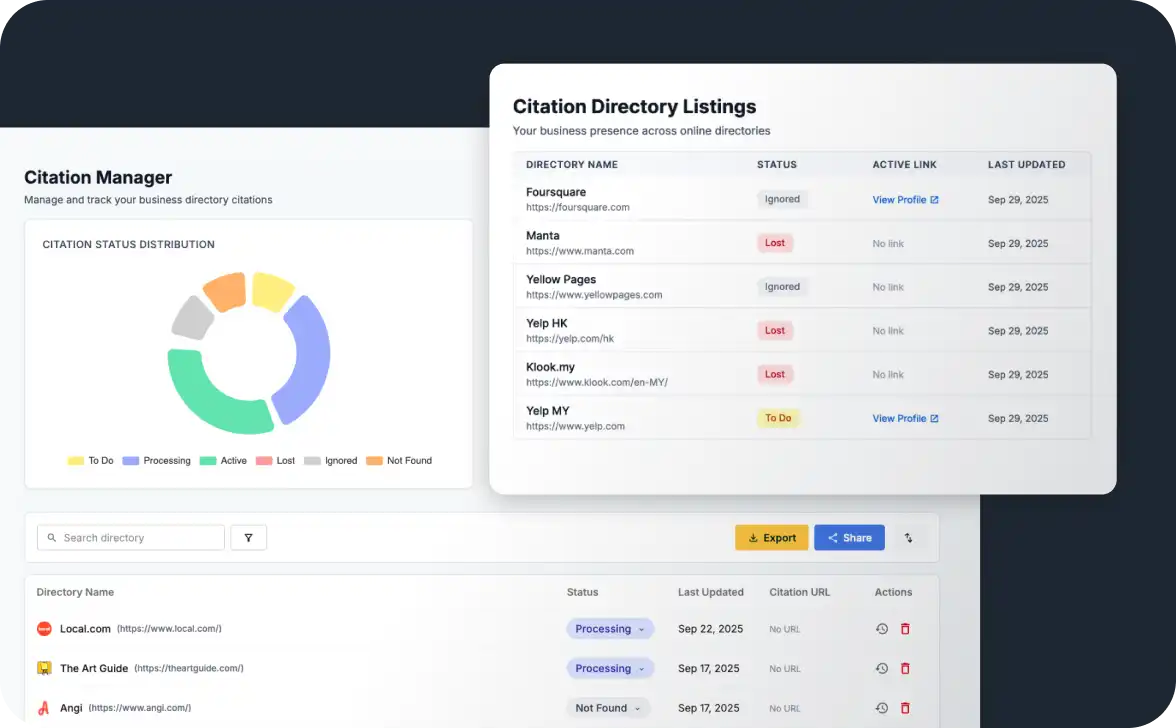Click the Last Updated column header

click(x=710, y=592)
